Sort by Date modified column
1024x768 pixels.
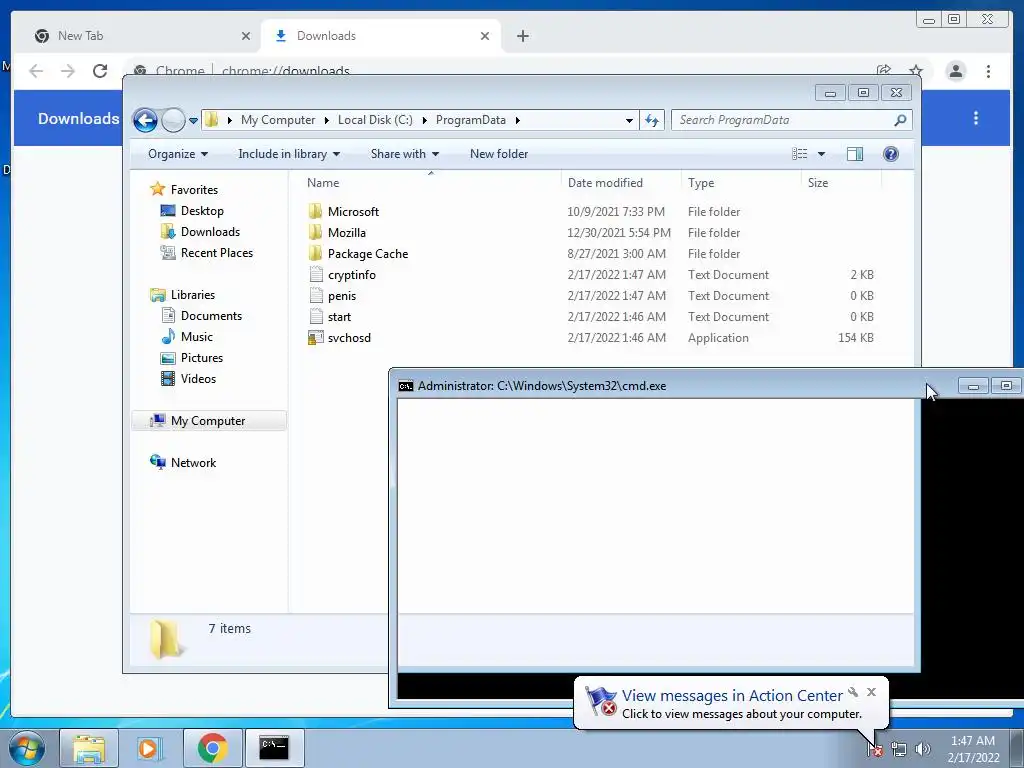click(x=605, y=183)
